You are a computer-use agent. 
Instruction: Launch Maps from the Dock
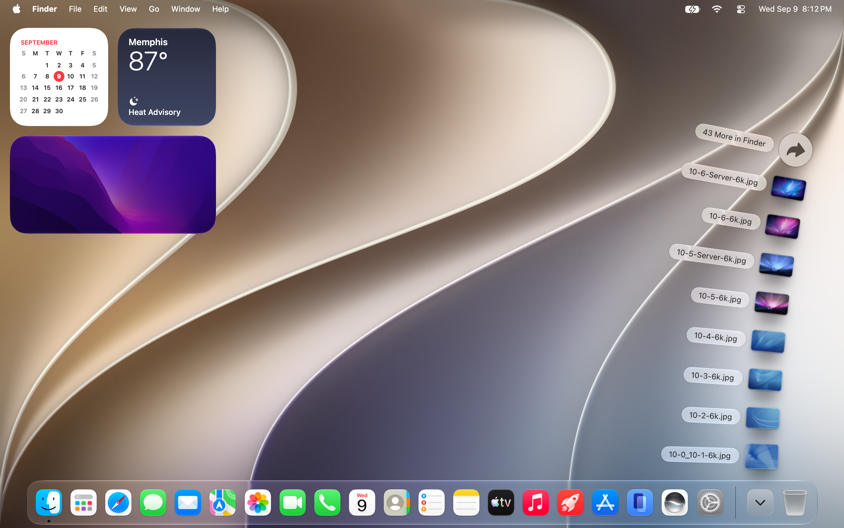coord(222,503)
